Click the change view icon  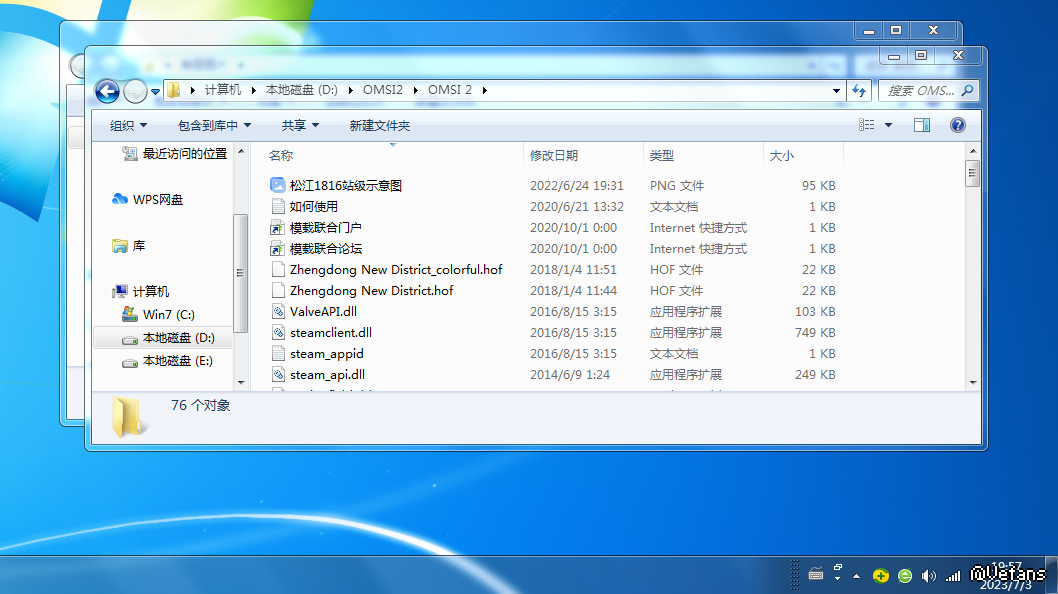coord(866,125)
